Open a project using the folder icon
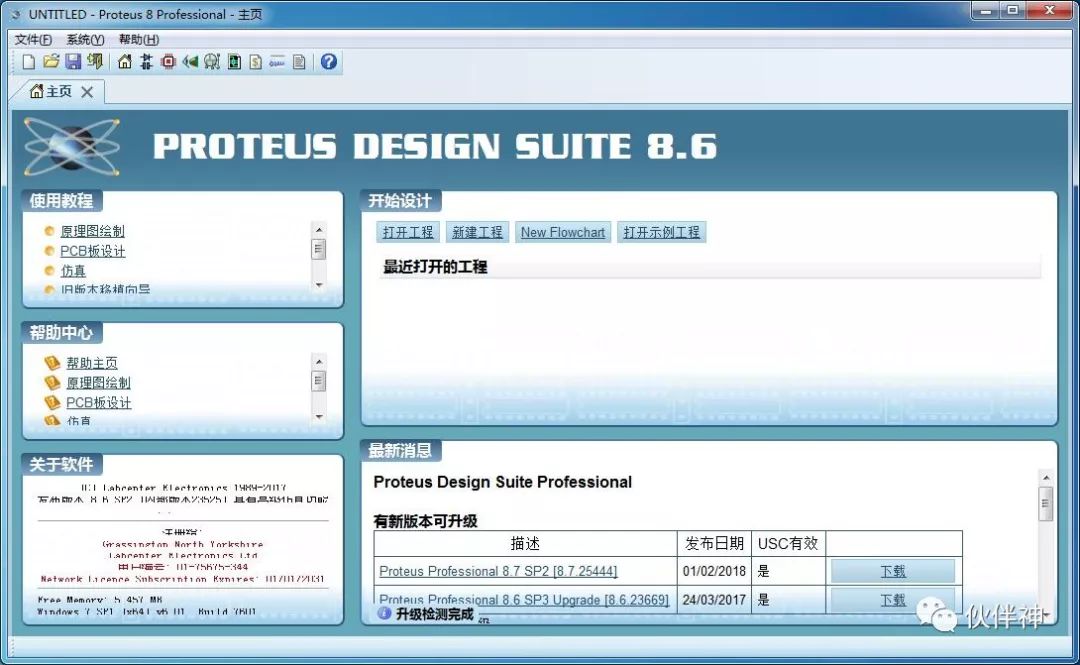The height and width of the screenshot is (665, 1080). 51,62
